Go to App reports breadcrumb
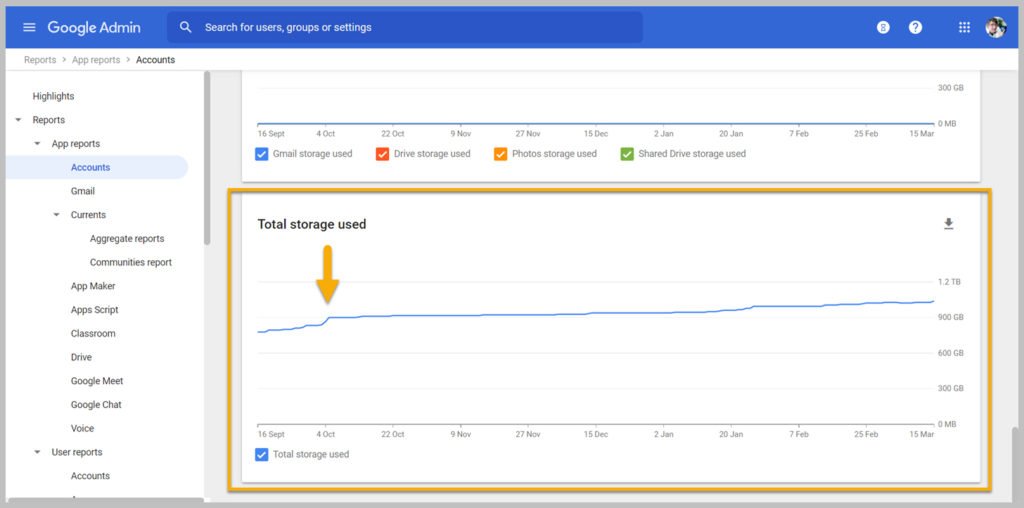This screenshot has width=1024, height=508. [x=96, y=59]
